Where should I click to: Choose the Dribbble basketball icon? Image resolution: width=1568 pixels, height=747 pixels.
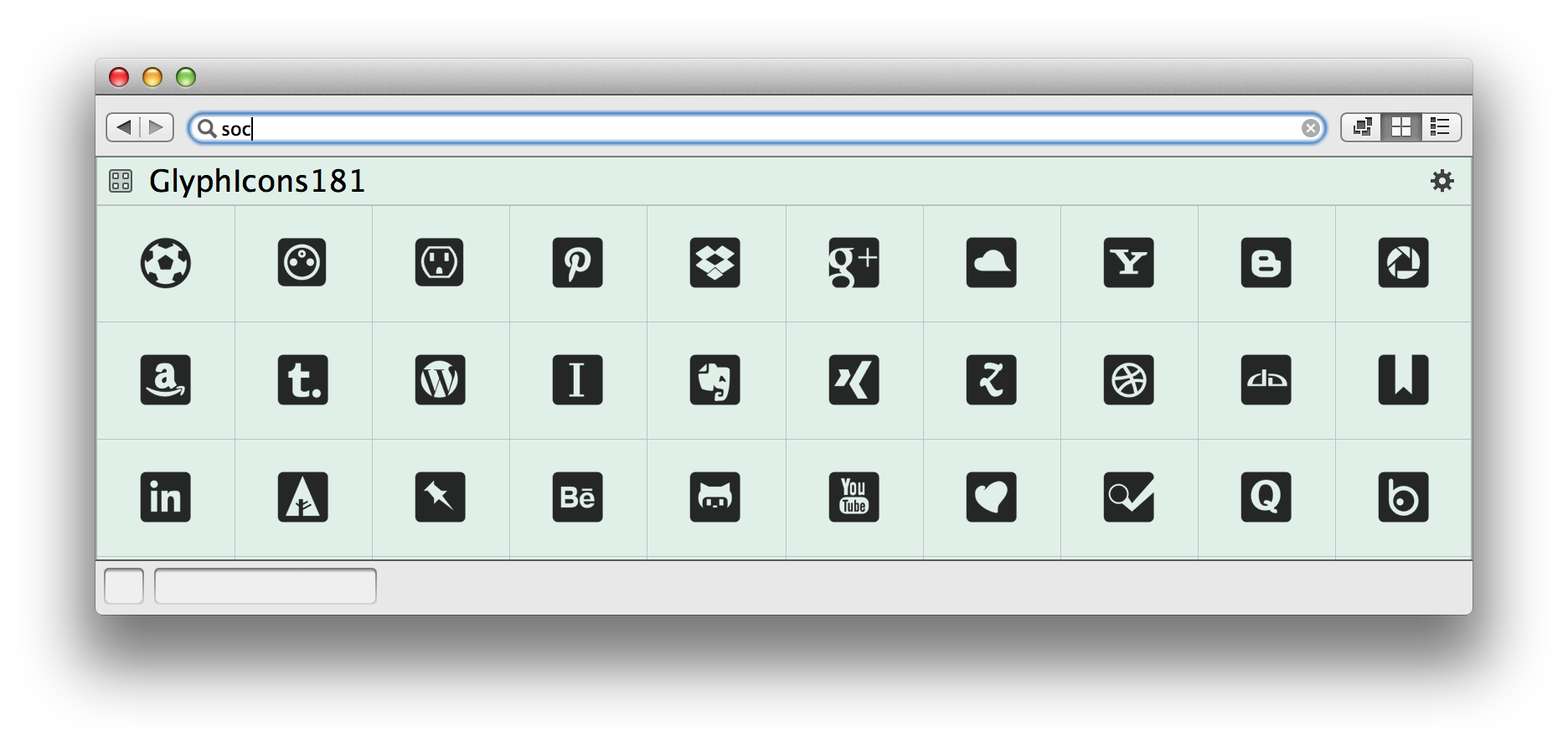(1128, 380)
